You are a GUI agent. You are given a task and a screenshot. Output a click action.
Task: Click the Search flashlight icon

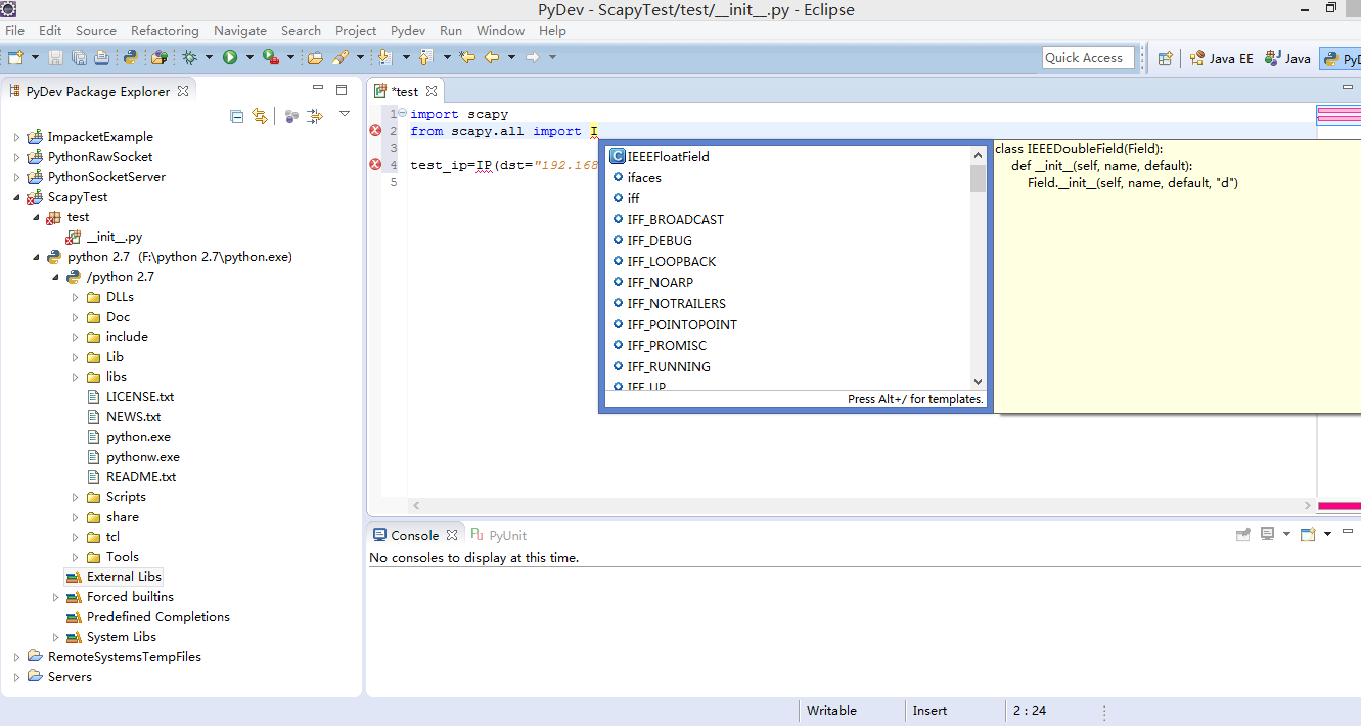point(341,57)
